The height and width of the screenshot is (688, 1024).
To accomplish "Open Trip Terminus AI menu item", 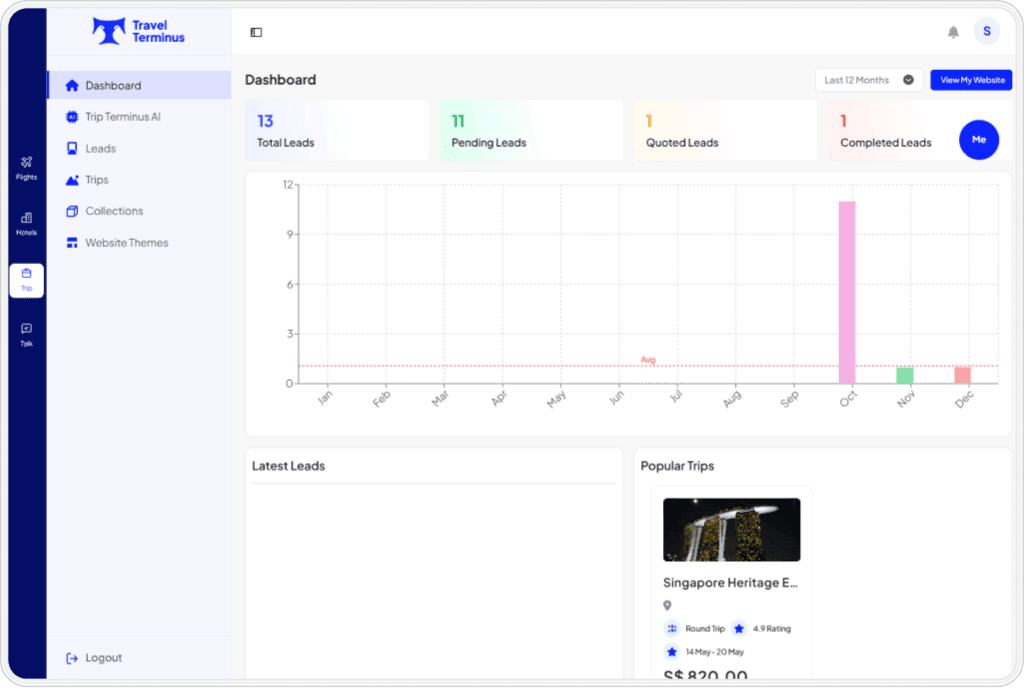I will click(122, 117).
